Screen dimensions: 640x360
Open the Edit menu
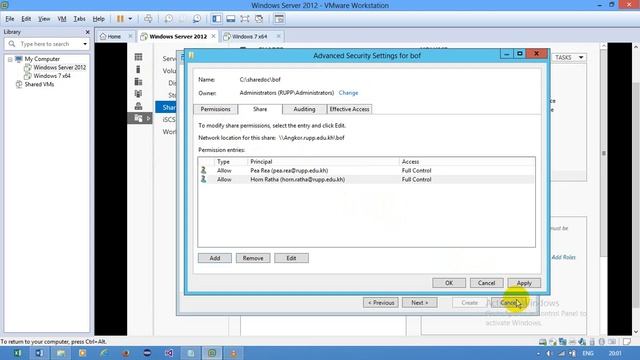[x=26, y=19]
